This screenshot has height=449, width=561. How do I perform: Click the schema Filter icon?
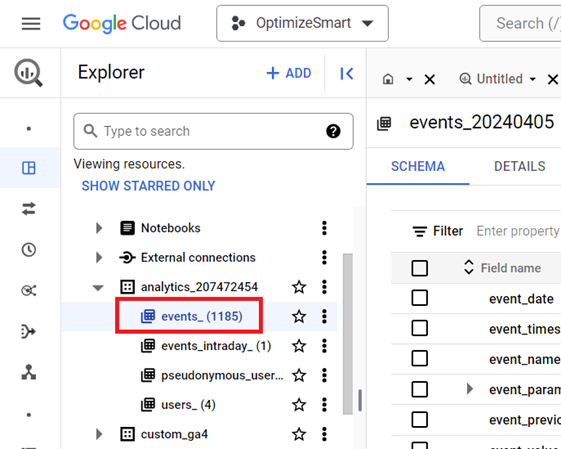click(x=420, y=231)
